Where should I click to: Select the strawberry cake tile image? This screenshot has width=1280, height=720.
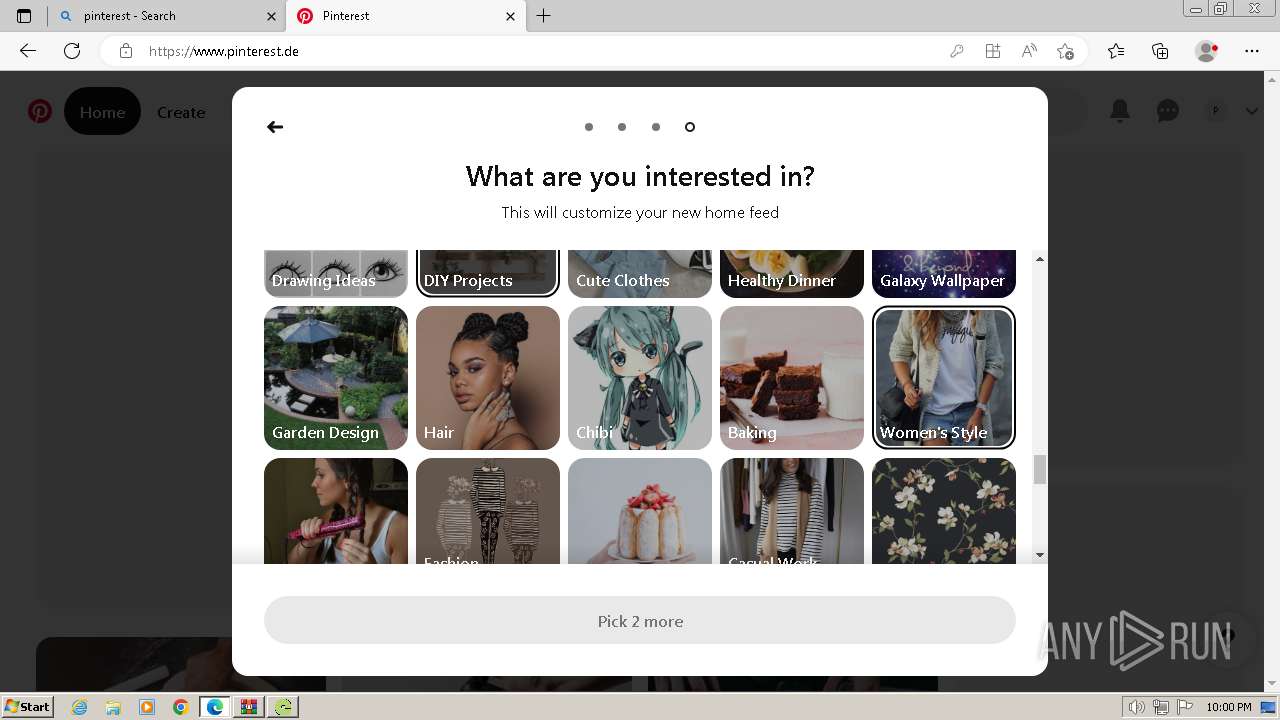[640, 511]
